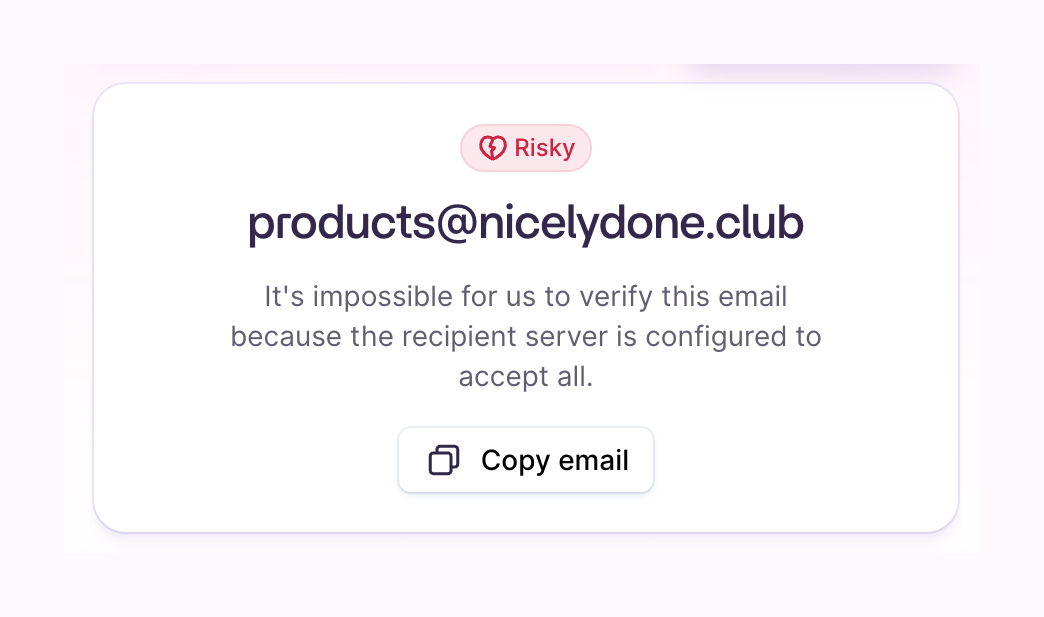Click the "@" symbol in the email address
Viewport: 1044px width, 617px height.
tap(456, 224)
